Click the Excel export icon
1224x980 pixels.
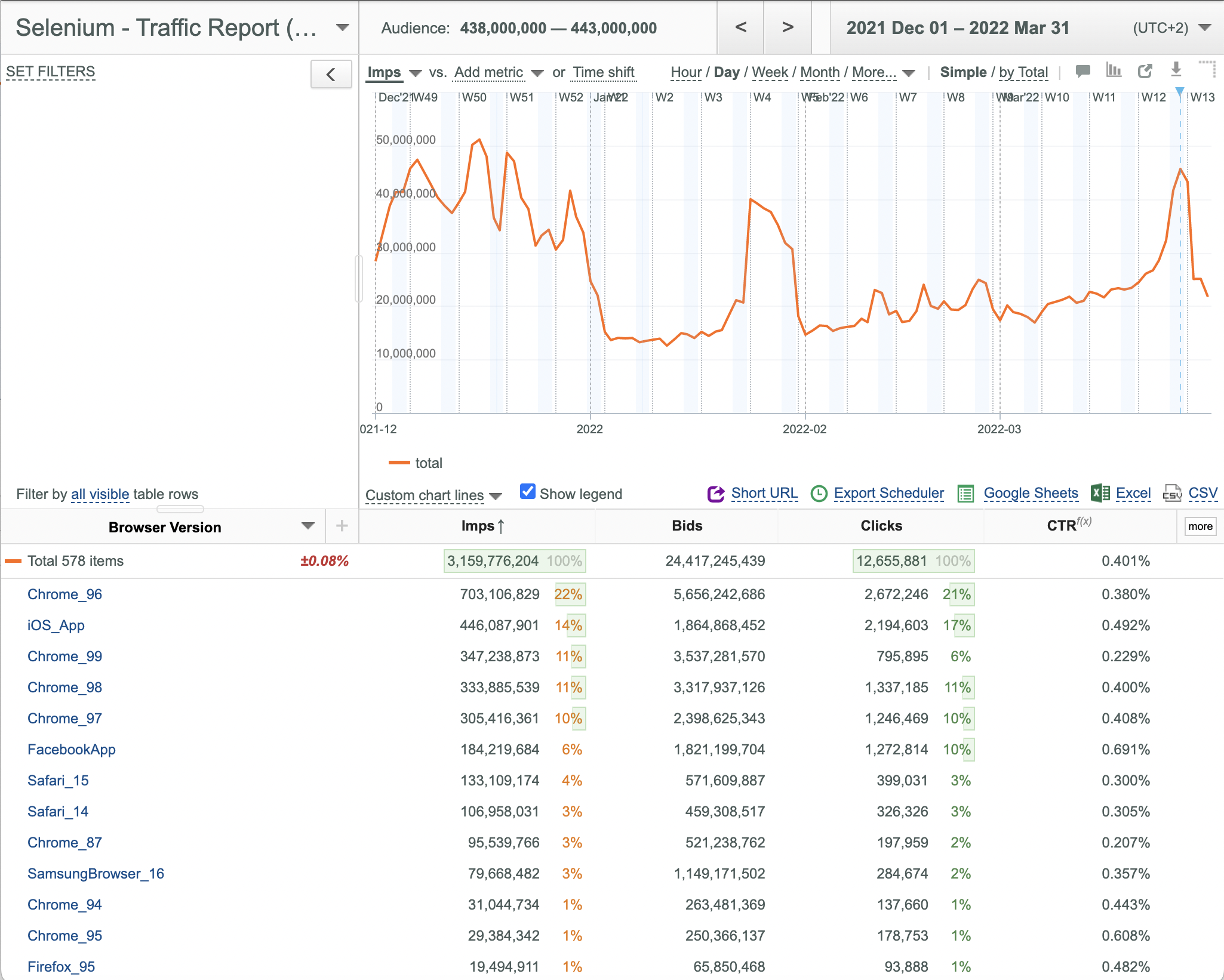[x=1100, y=493]
